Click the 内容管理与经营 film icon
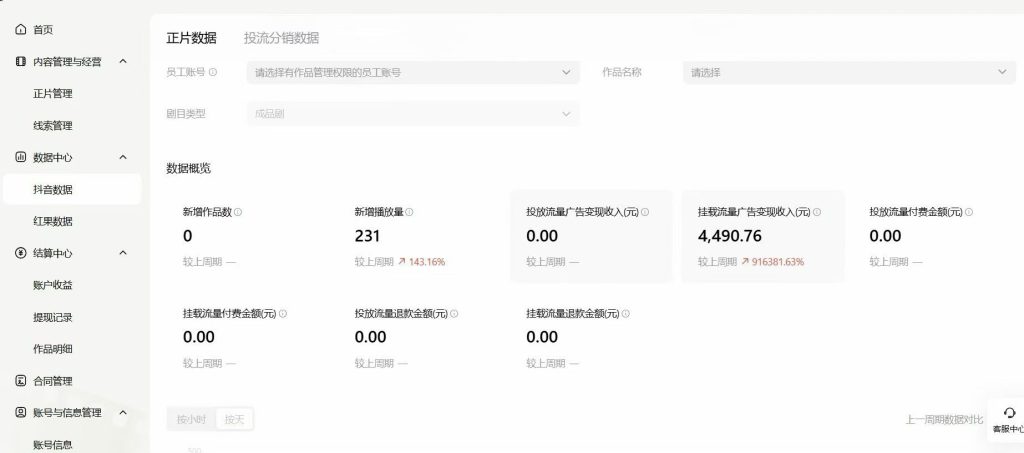Image resolution: width=1024 pixels, height=453 pixels. click(21, 61)
